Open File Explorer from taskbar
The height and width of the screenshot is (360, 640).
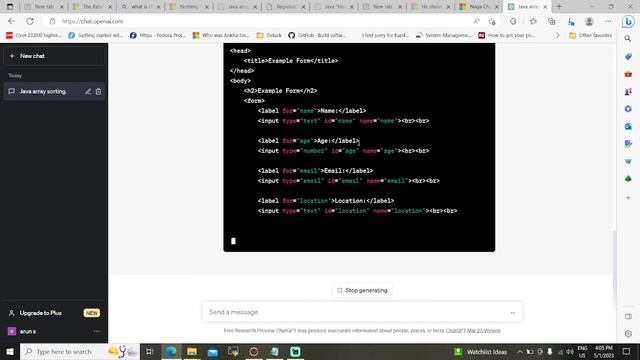click(x=192, y=351)
